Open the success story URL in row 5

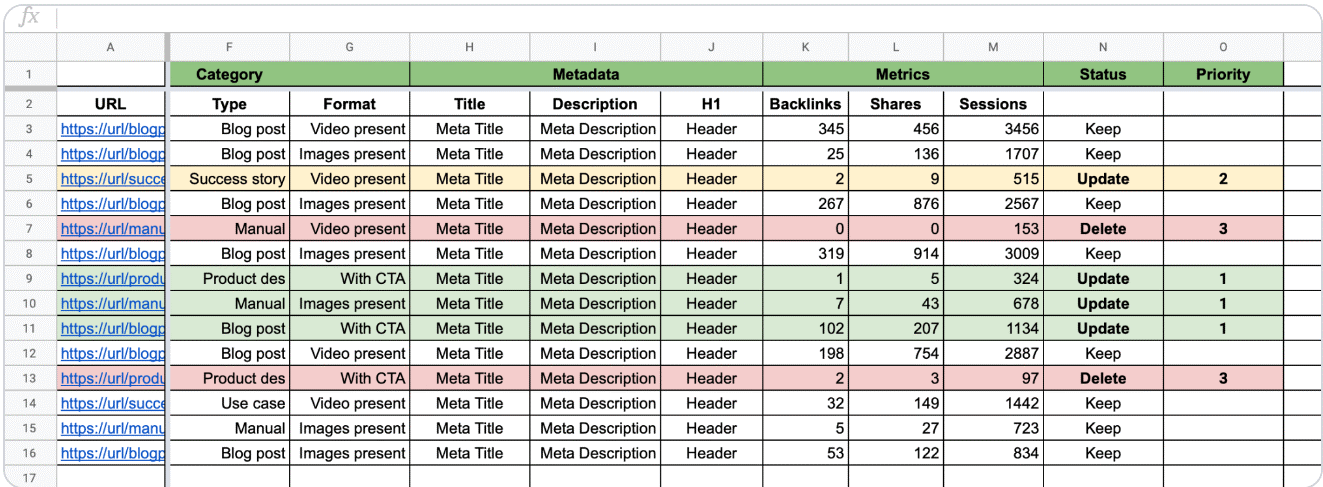[113, 179]
